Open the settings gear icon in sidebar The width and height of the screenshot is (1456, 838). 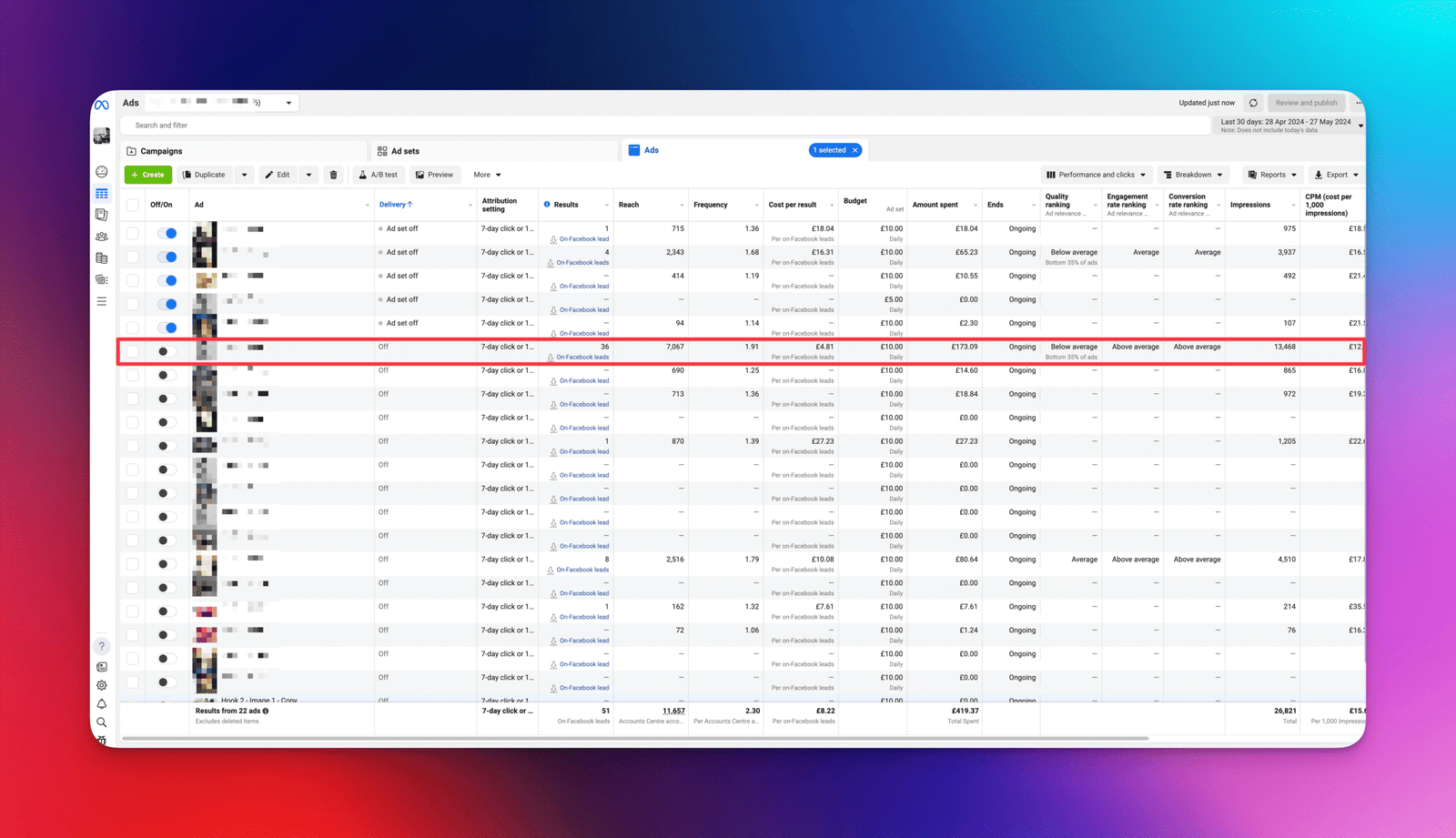(x=102, y=685)
